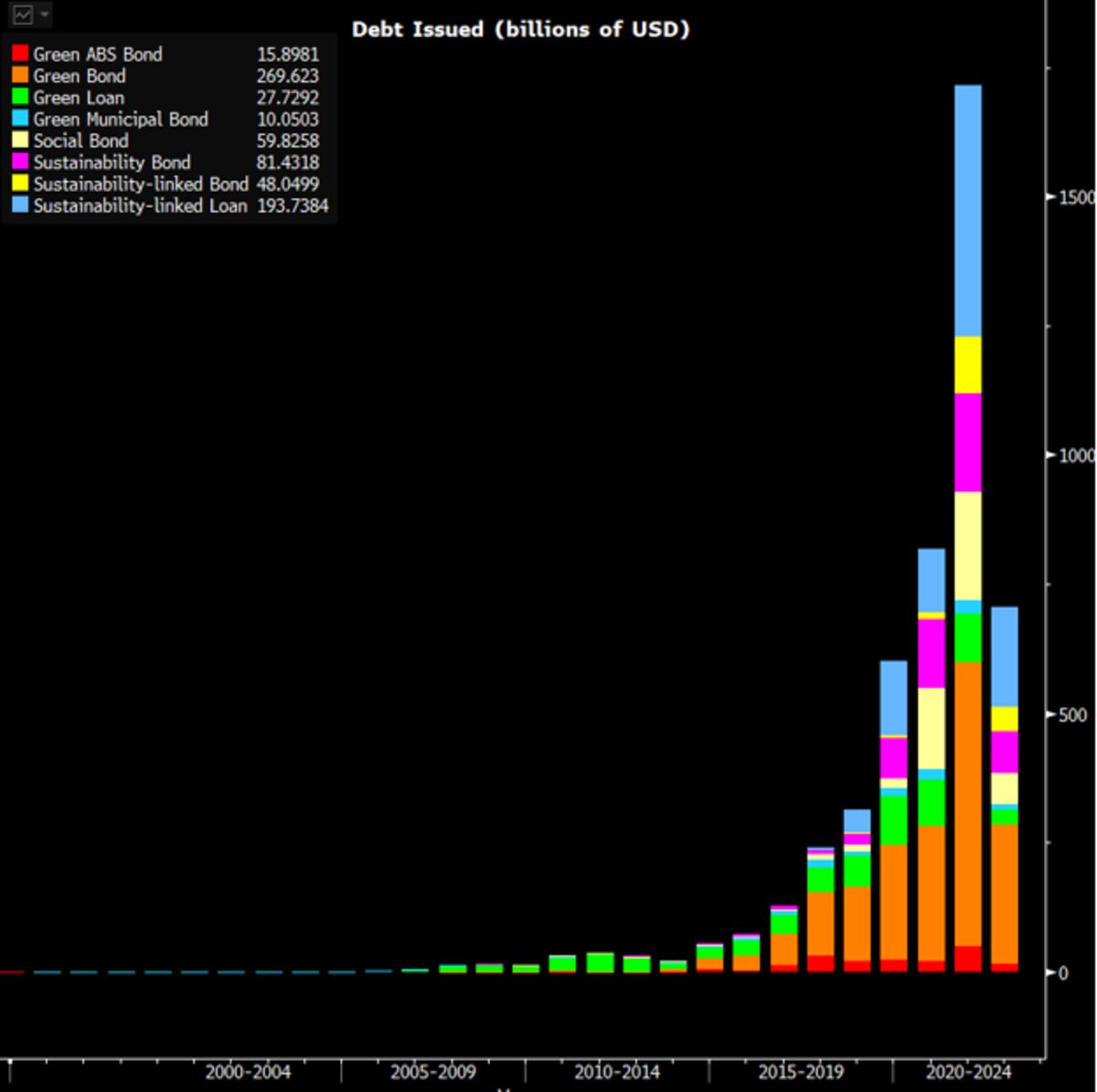This screenshot has height=1092, width=1097.
Task: Click the 193.7384 value in the legend
Action: (292, 206)
